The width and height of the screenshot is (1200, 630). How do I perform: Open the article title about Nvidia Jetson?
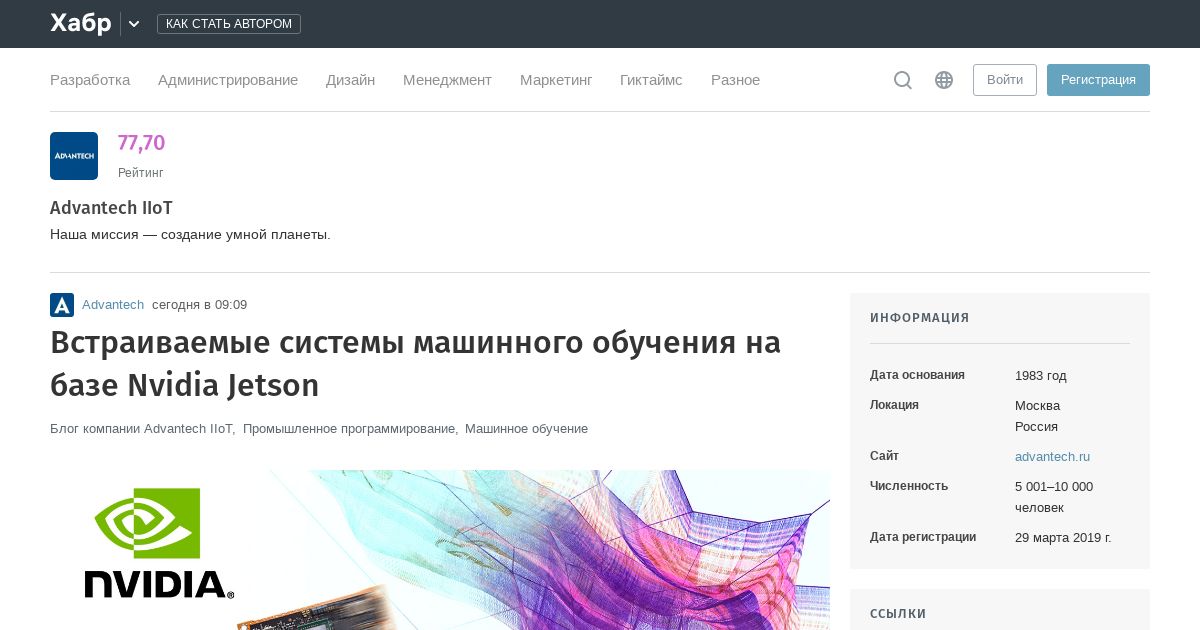click(415, 364)
